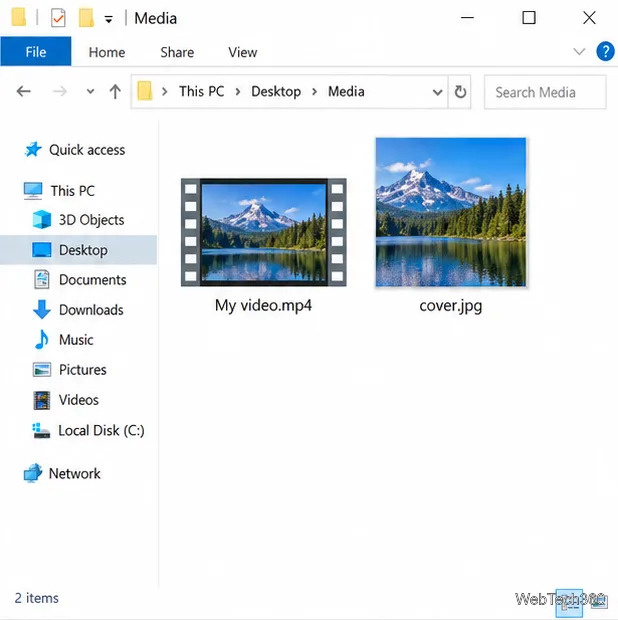Open the Customize Quick Access Toolbar dropdown arrow
618x620 pixels.
[x=108, y=19]
